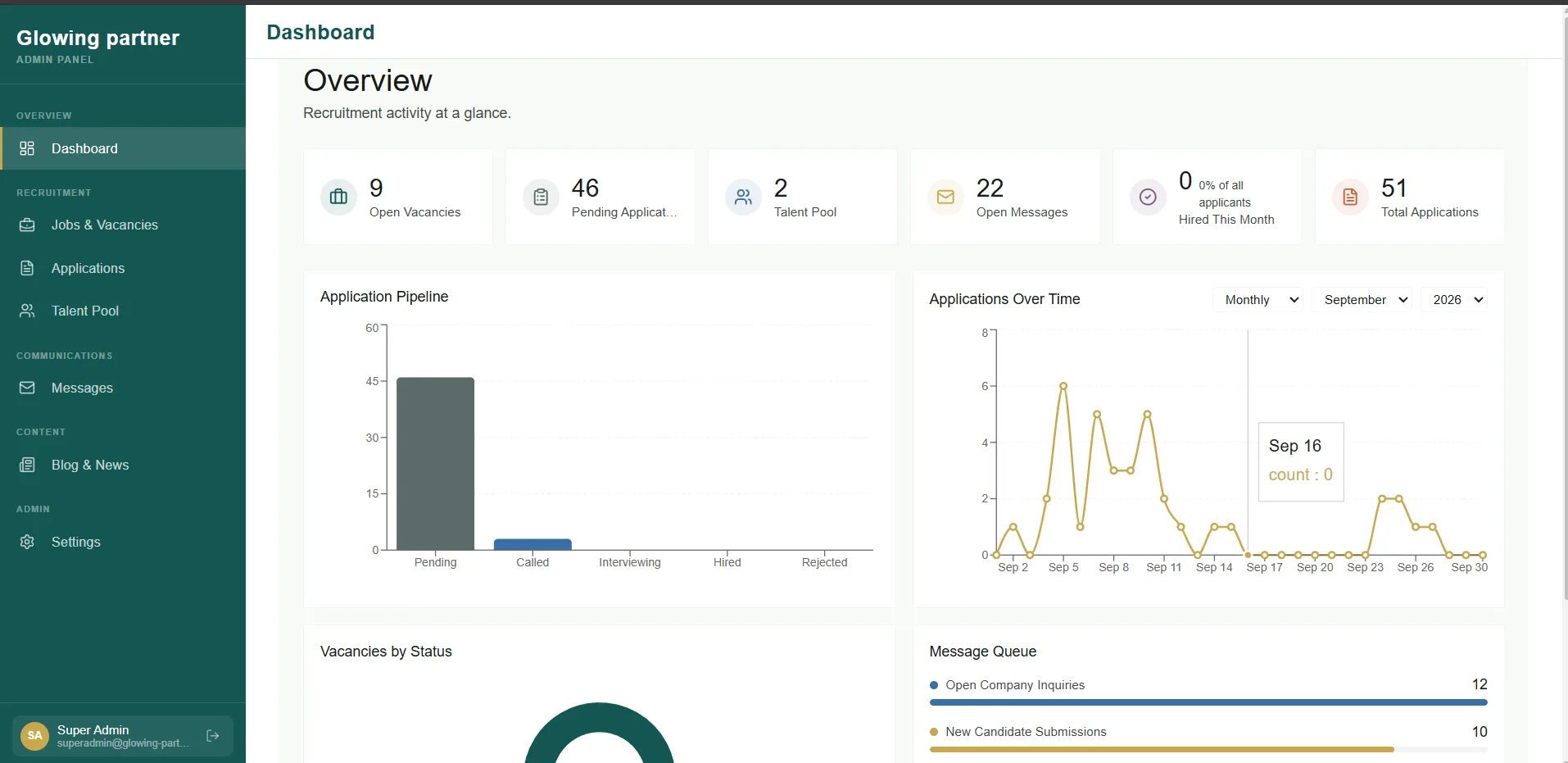Open the September month dropdown
1568x763 pixels.
point(1363,300)
